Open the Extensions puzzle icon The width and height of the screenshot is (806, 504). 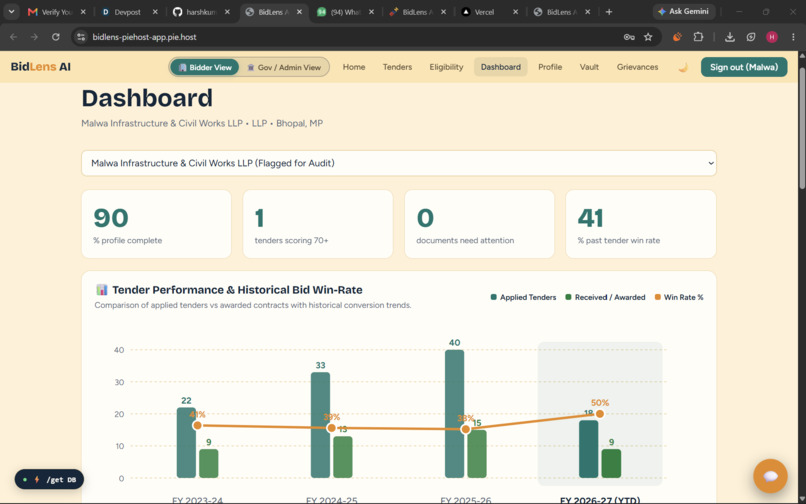pyautogui.click(x=698, y=37)
